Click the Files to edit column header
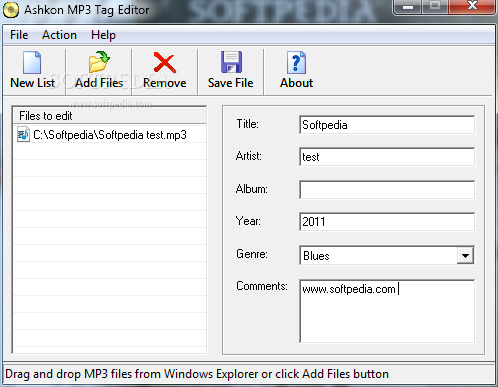Viewport: 498px width, 387px height. [110, 116]
